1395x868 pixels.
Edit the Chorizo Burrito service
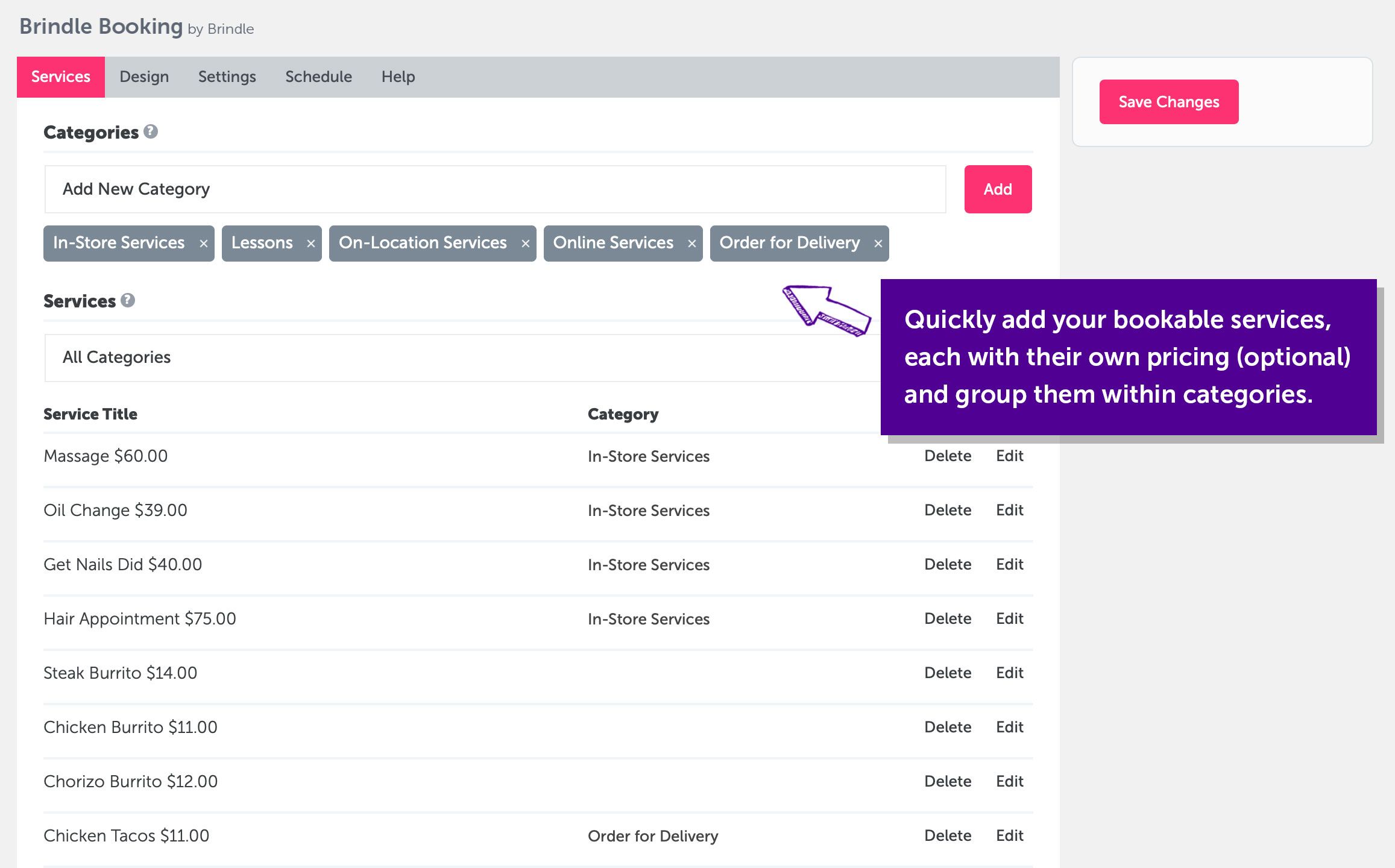coord(1010,782)
